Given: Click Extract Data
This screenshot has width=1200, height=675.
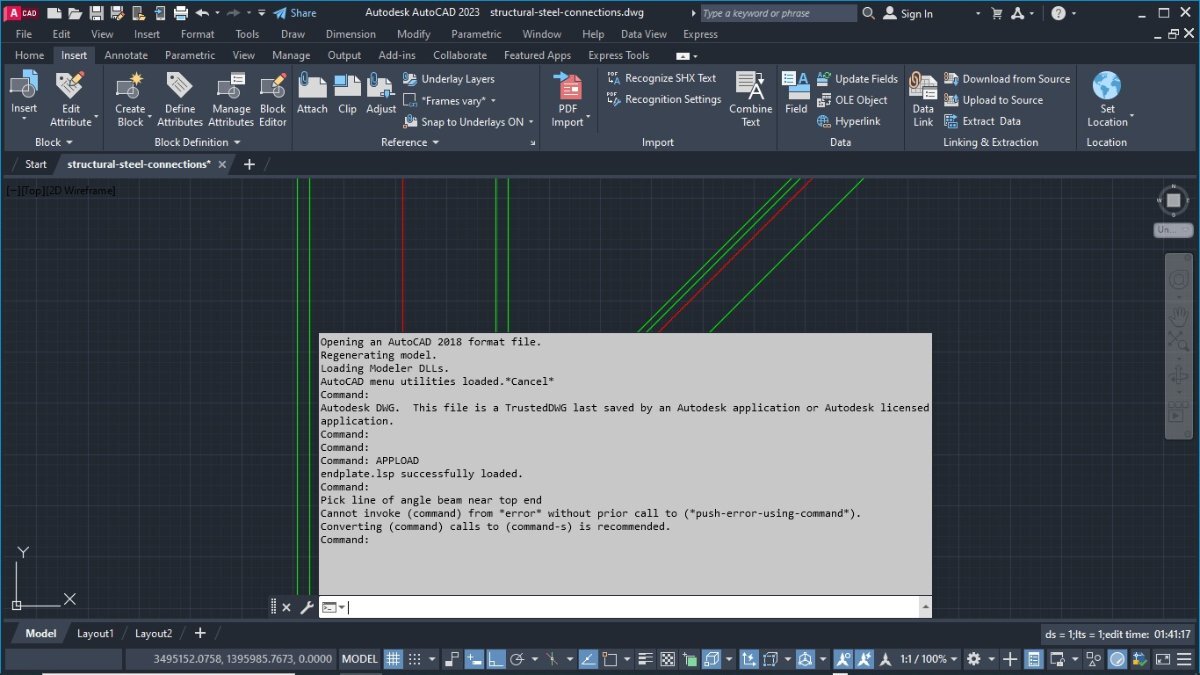Looking at the screenshot, I should (x=982, y=122).
